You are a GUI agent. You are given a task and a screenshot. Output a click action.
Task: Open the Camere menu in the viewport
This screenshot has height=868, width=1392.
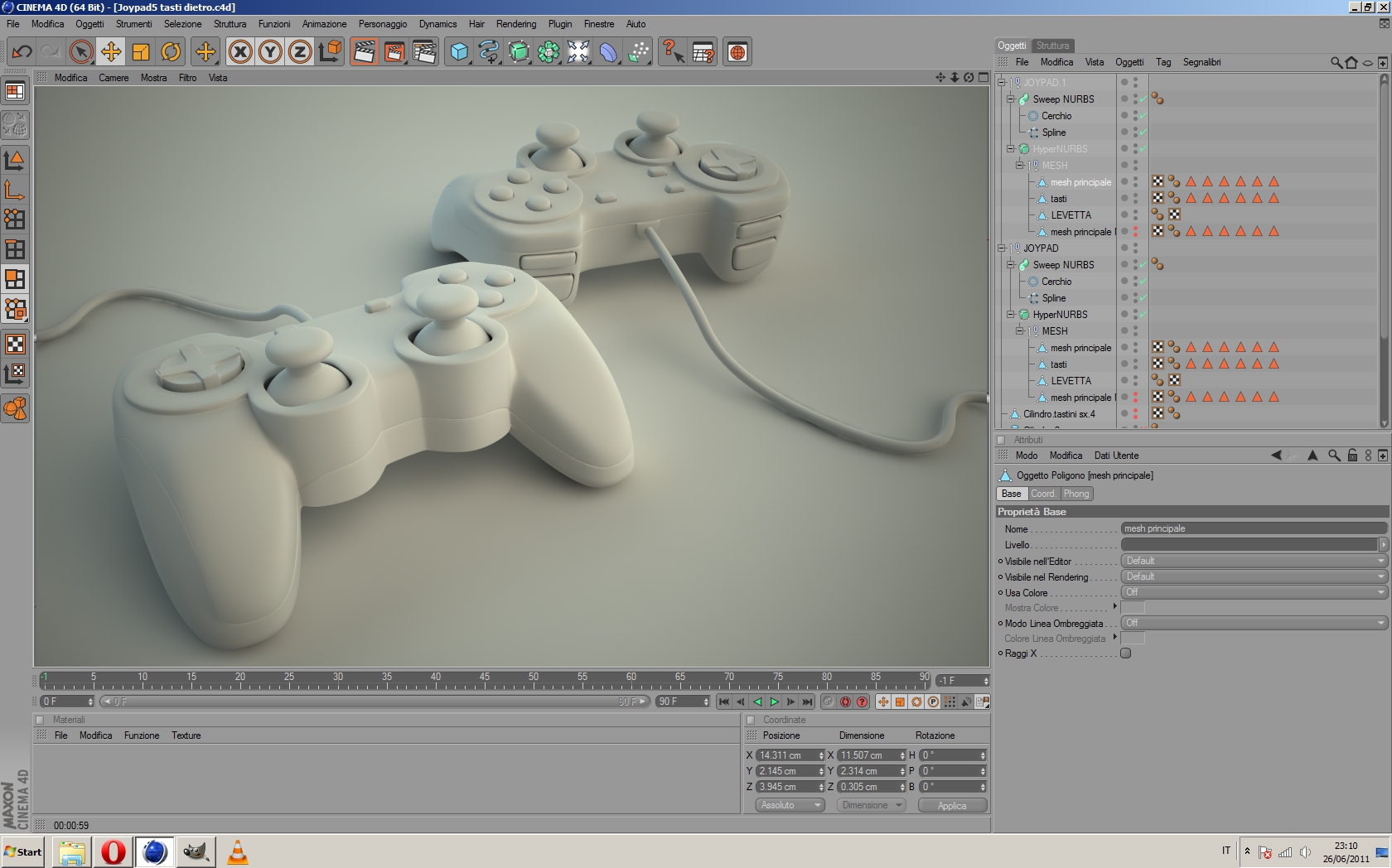tap(114, 78)
